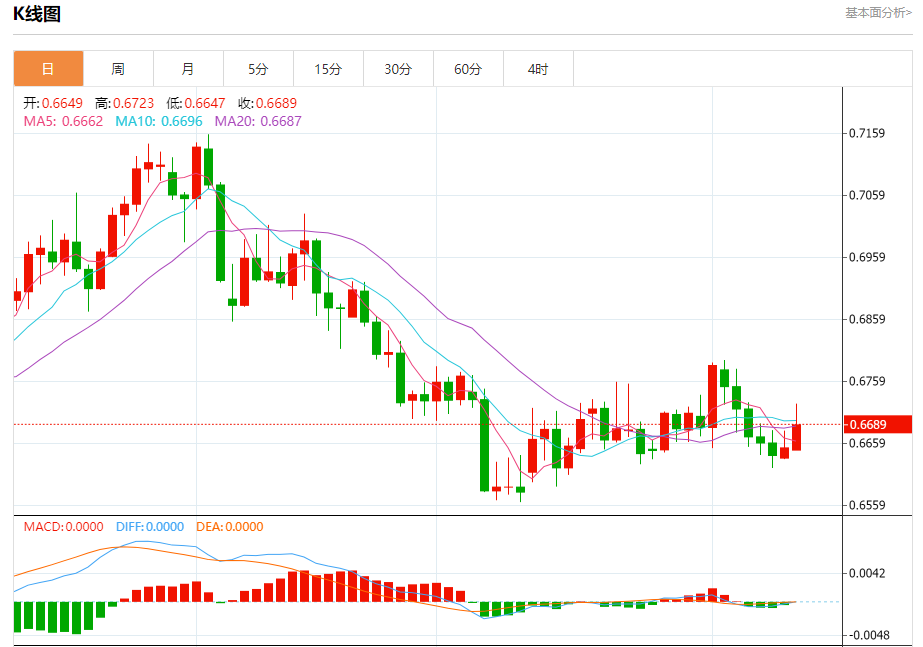Viewport: 923px width, 647px height.
Task: Click the MA5: 0.6662 label
Action: pyautogui.click(x=63, y=121)
